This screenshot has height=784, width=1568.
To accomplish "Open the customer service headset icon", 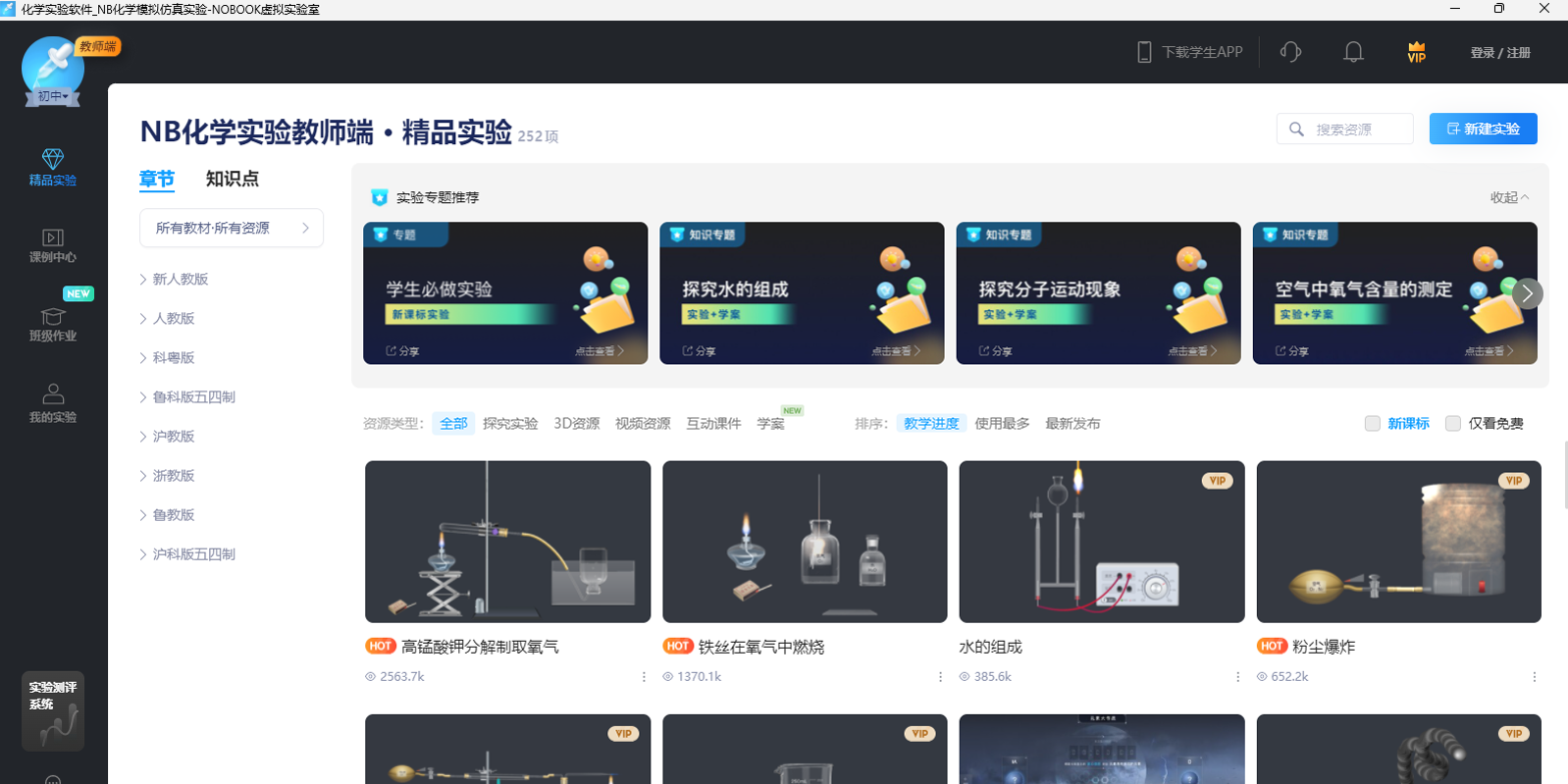I will point(1290,52).
